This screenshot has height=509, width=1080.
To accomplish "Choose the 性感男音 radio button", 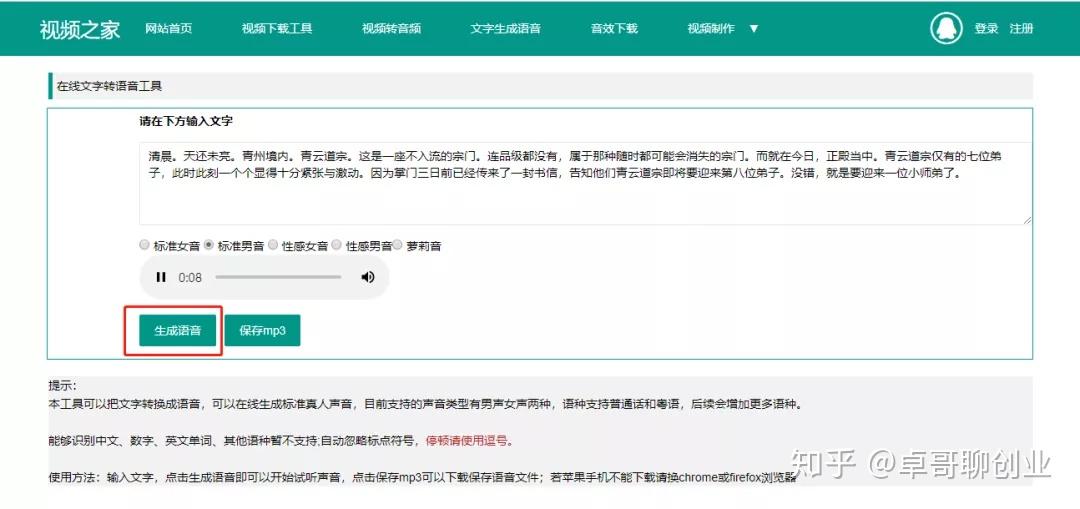I will click(336, 245).
